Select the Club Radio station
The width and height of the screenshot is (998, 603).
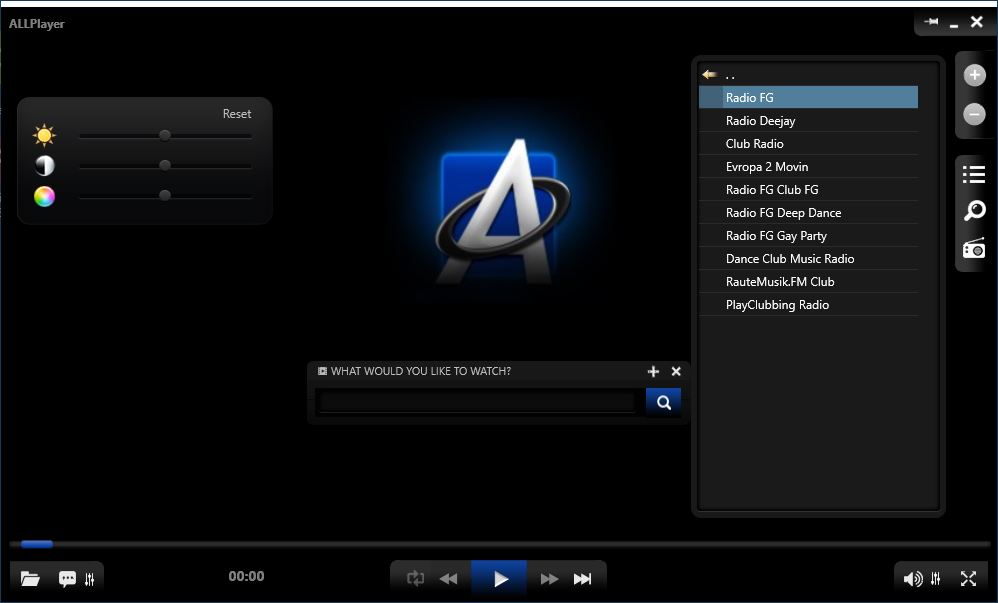pos(808,143)
